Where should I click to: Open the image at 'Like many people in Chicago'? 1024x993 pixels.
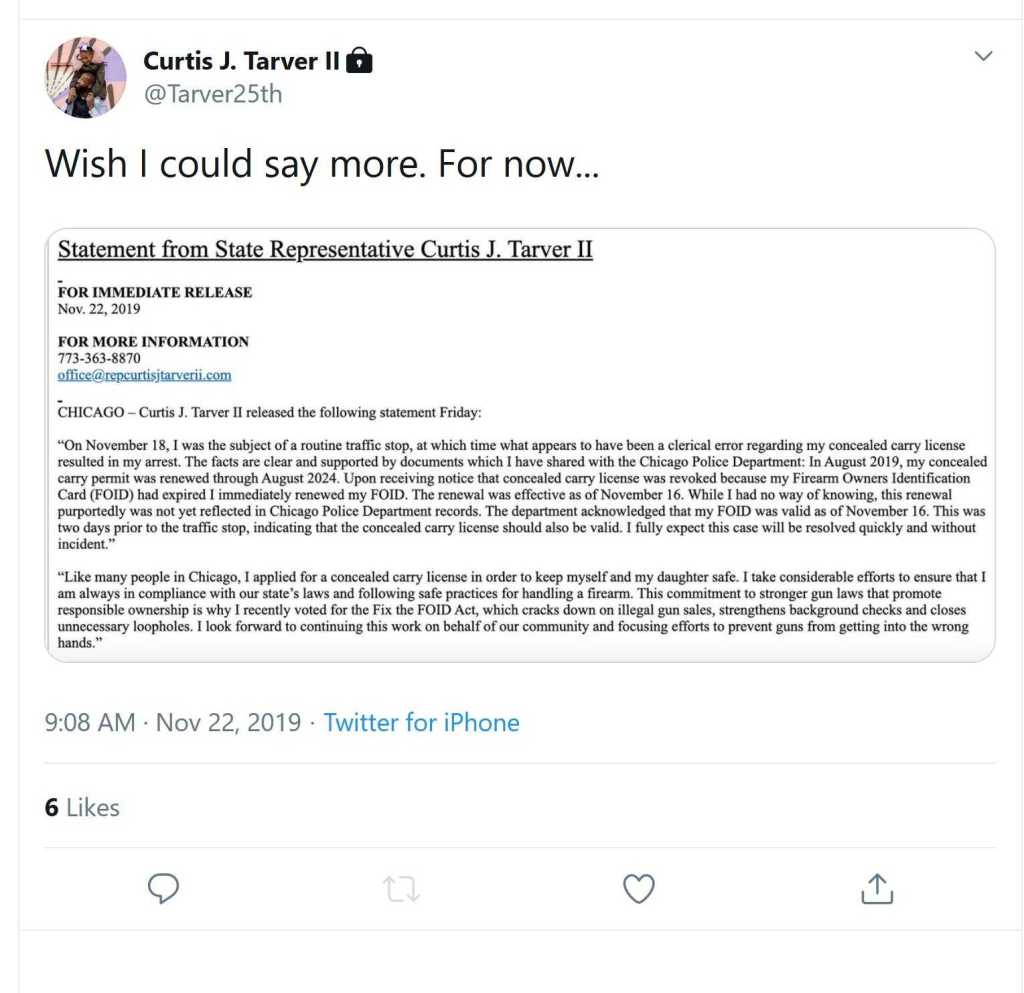(521, 610)
